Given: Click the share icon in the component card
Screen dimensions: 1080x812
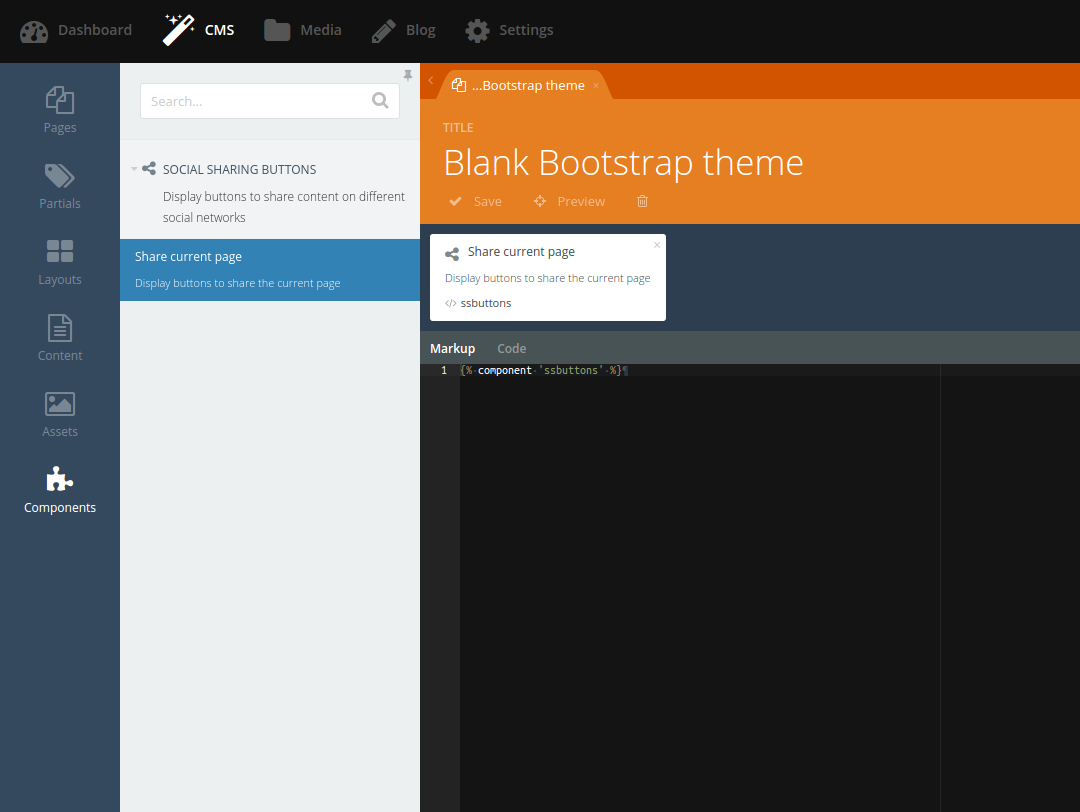Looking at the screenshot, I should [452, 254].
